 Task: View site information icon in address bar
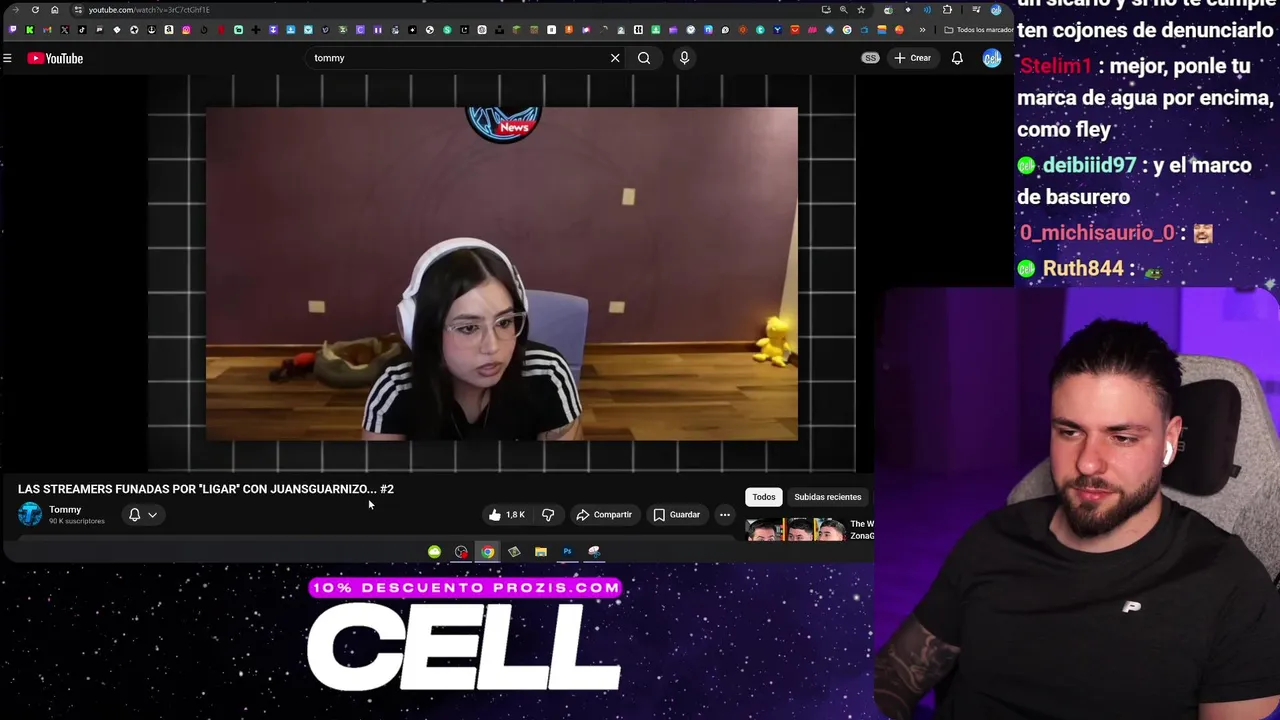coord(77,10)
